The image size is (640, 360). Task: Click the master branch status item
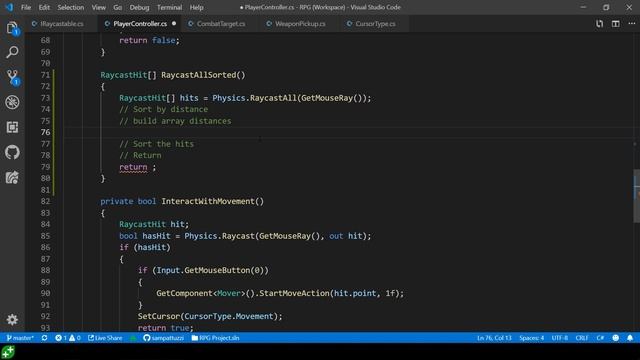point(20,338)
